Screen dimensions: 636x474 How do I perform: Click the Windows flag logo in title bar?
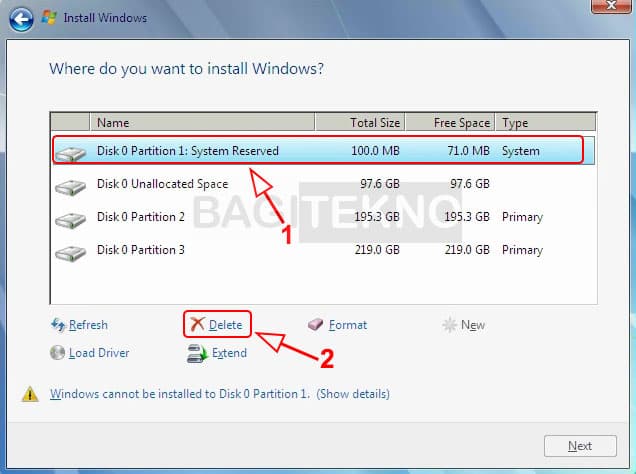pos(49,17)
